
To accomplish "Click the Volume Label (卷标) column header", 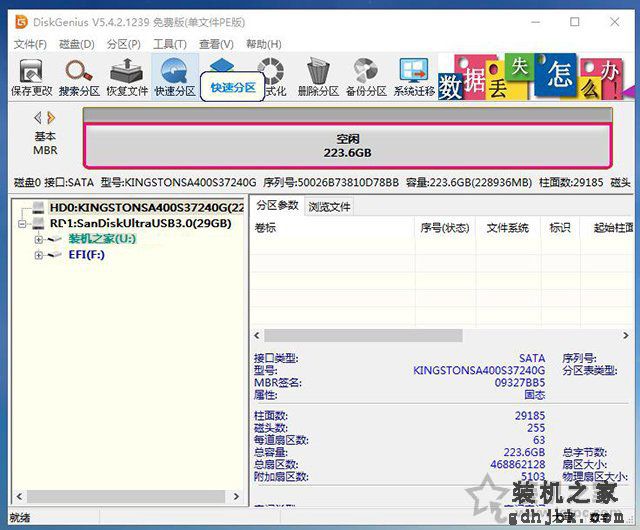I will pyautogui.click(x=333, y=227).
